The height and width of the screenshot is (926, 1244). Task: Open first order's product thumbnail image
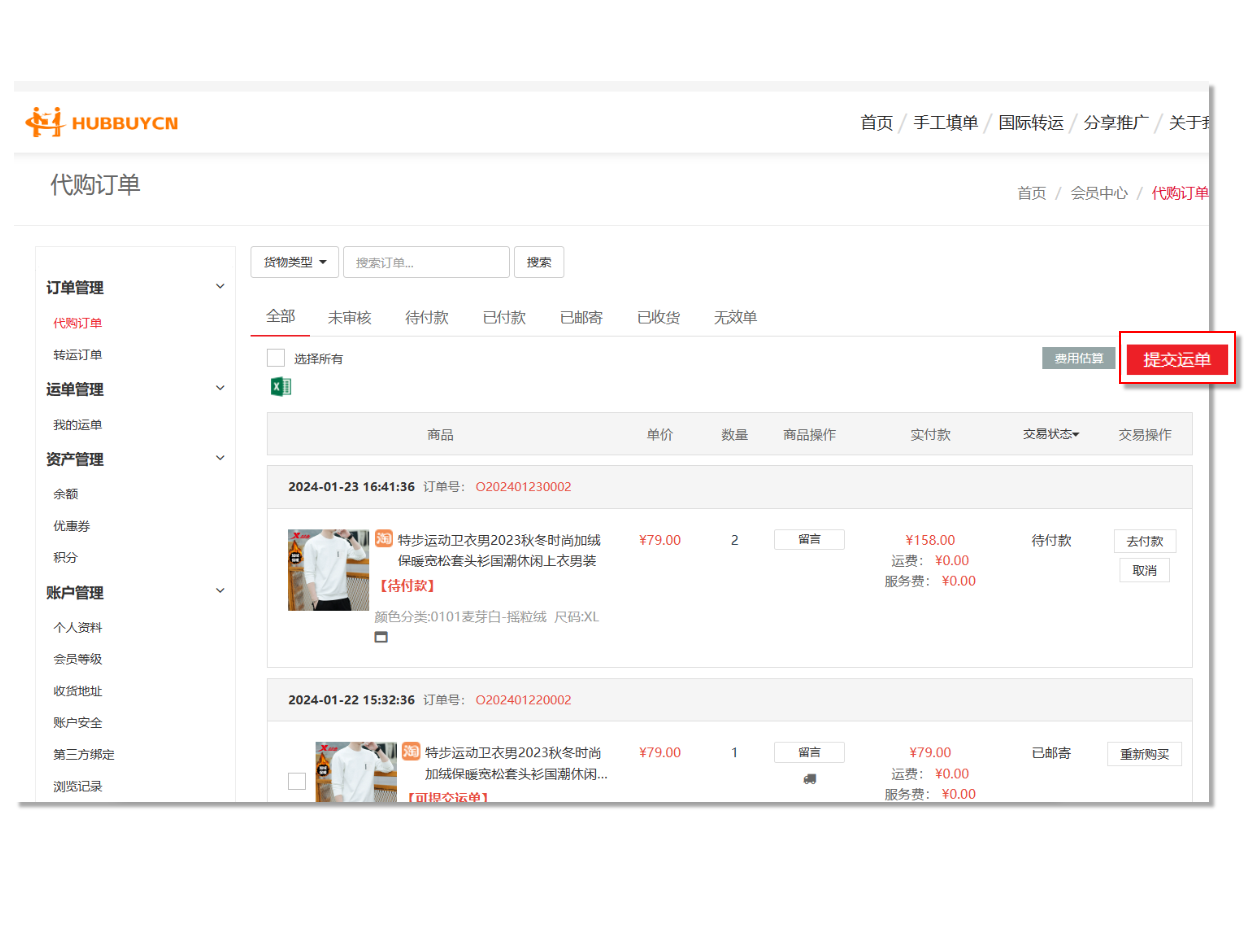point(328,570)
